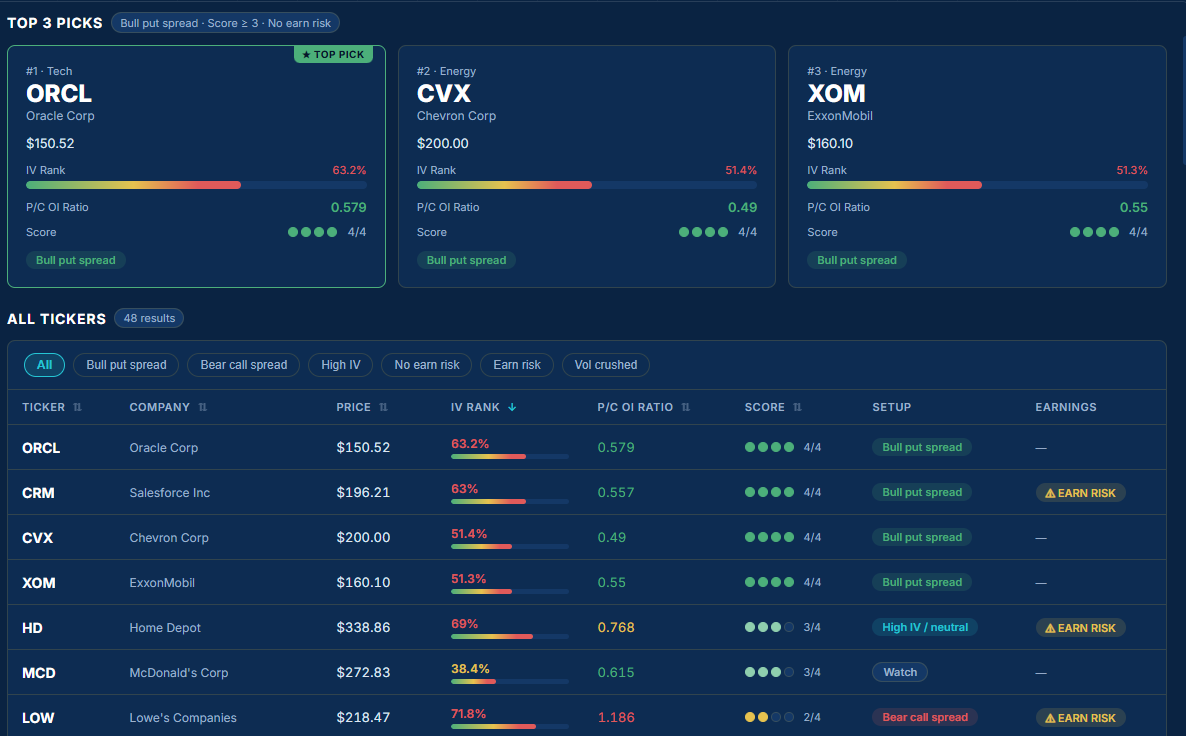Click CVX card IV Rank bar

587,185
